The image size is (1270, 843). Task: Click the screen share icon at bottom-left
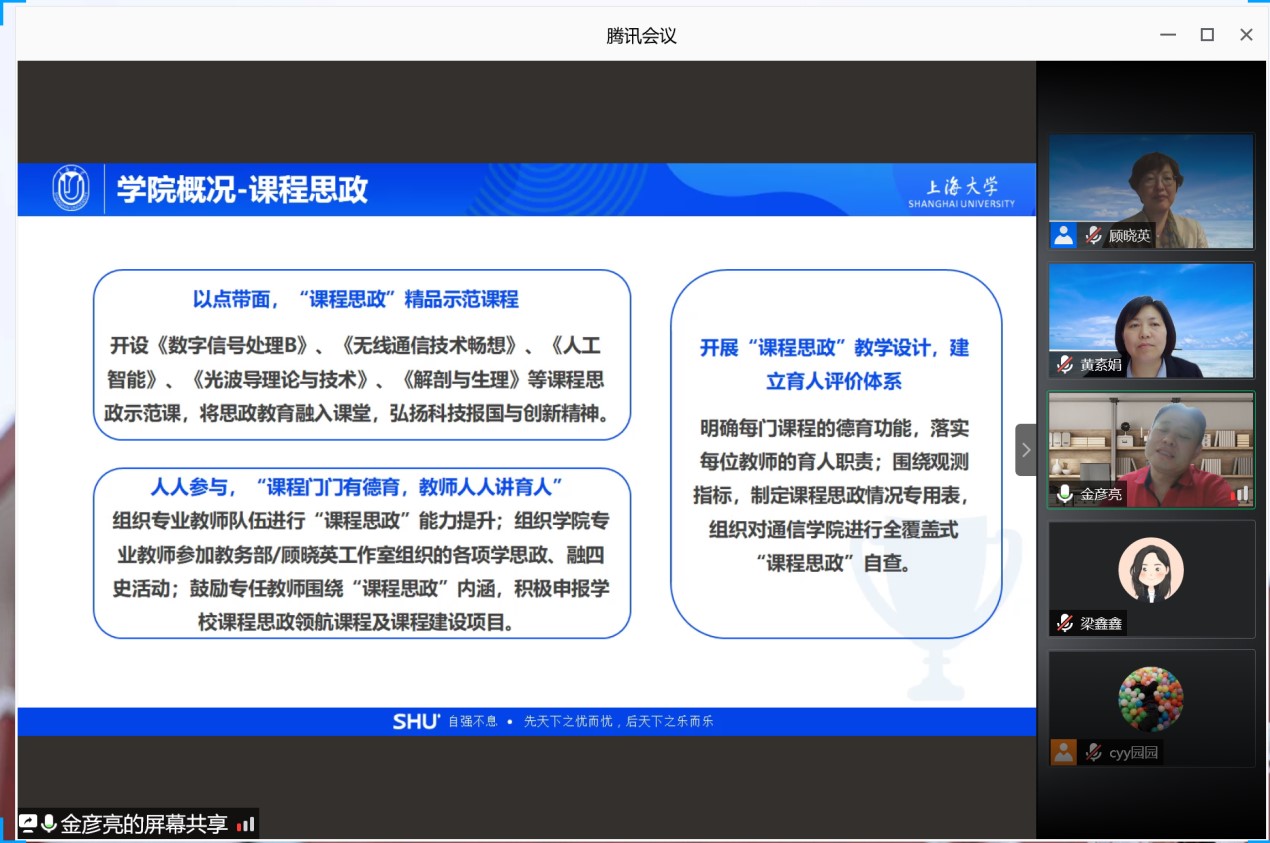[x=28, y=824]
